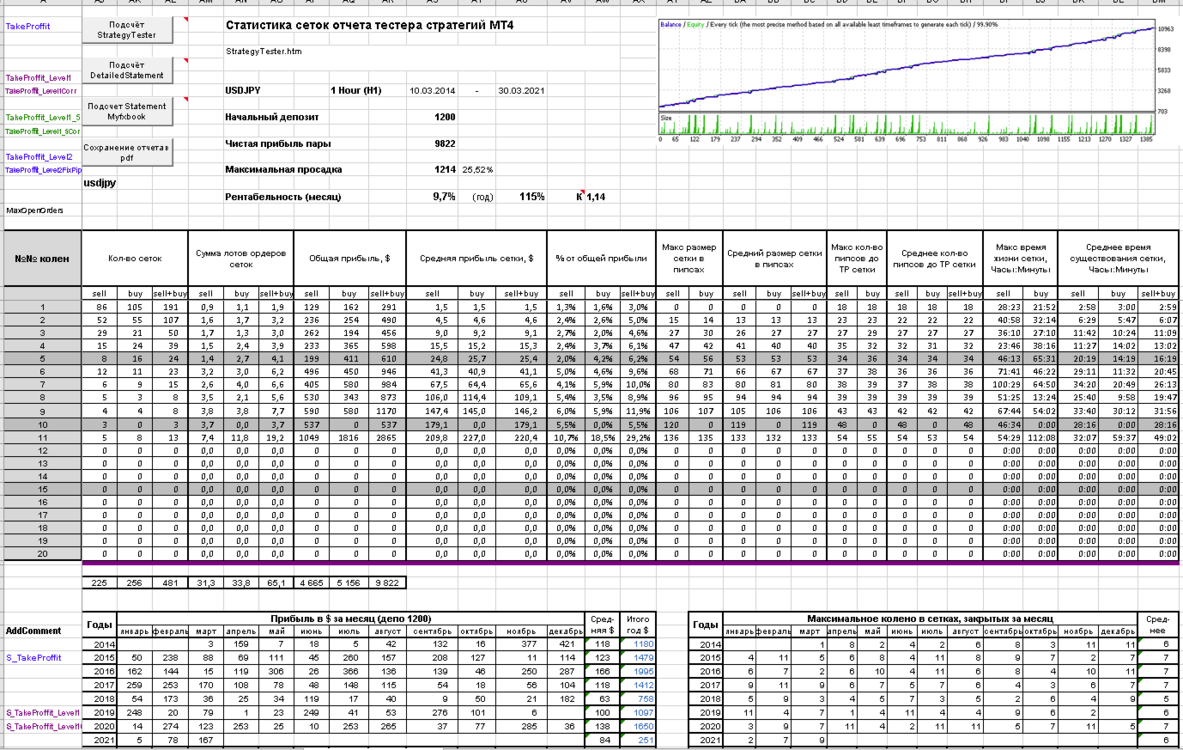Select the totals cell showing 65,1
Viewport: 1183px width, 750px height.
point(276,582)
